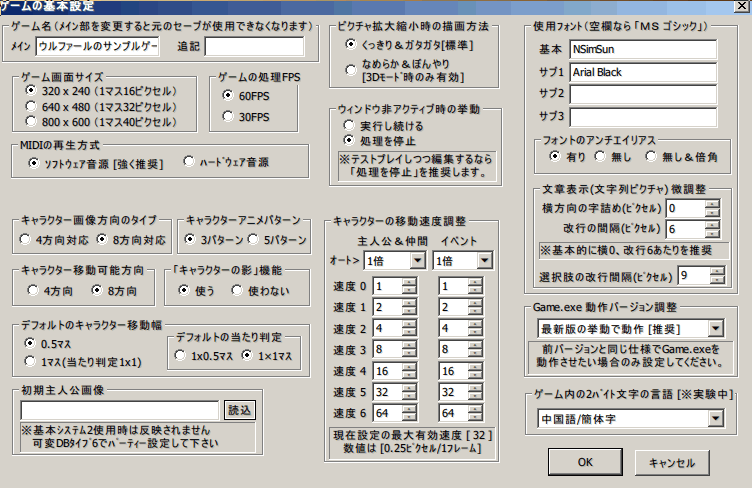Open 2バイト文字の言語 dropdown

coord(716,418)
